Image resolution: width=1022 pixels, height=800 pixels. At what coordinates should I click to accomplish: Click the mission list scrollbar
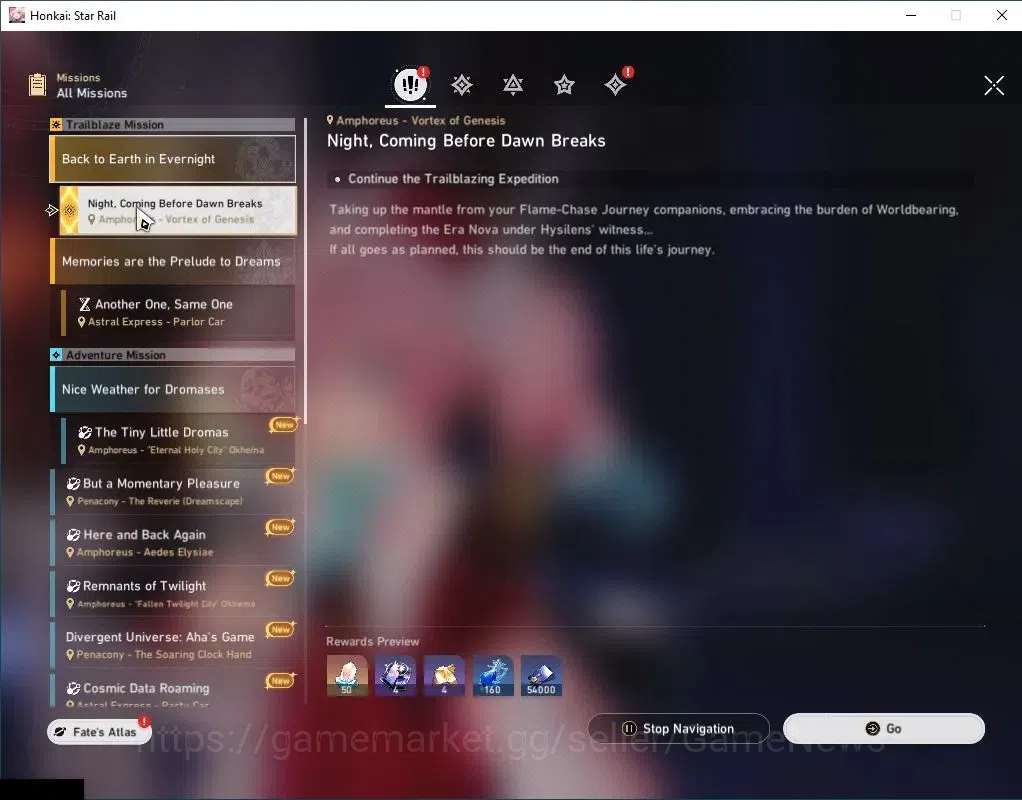(305, 271)
